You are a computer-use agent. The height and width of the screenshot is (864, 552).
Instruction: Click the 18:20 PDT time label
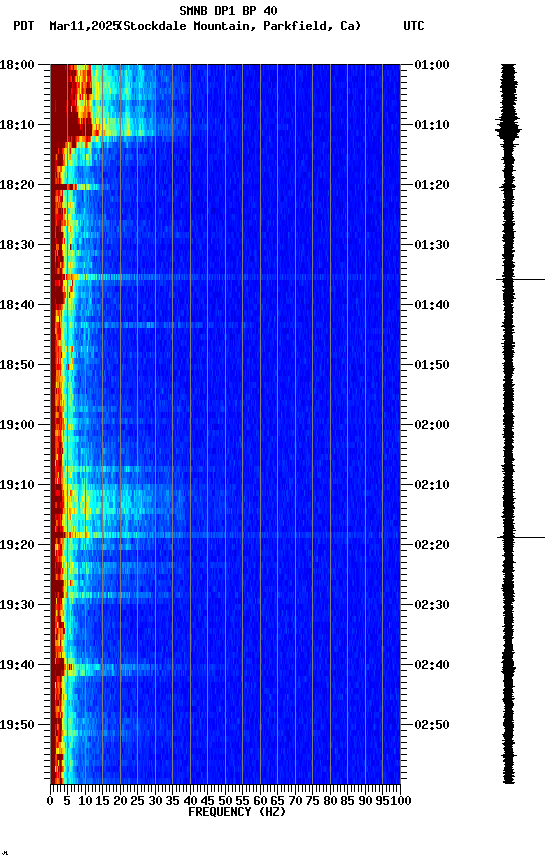point(17,185)
